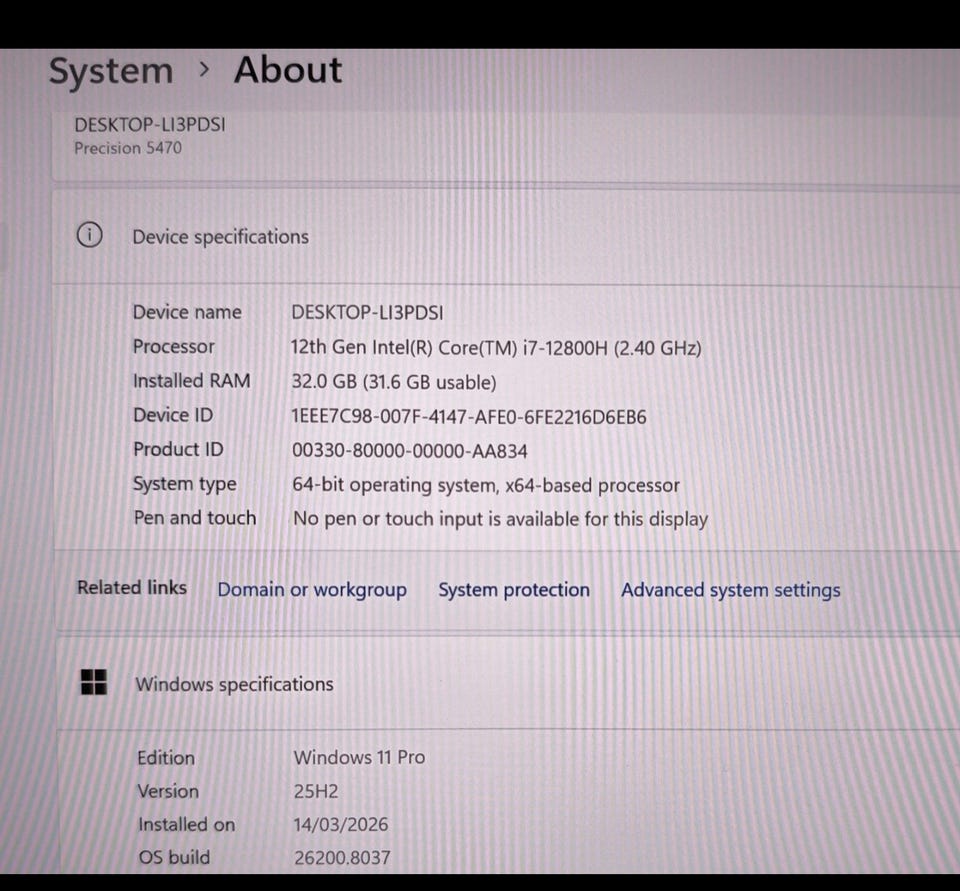Click the Processor label
This screenshot has width=960, height=891.
pyautogui.click(x=174, y=347)
